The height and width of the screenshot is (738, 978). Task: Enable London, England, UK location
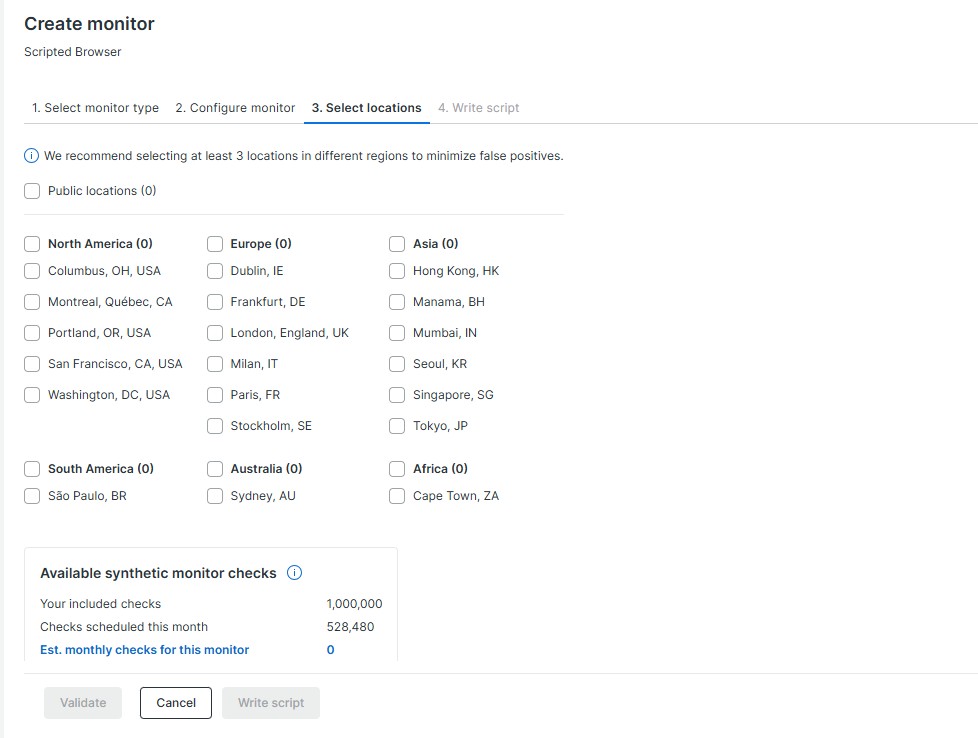(215, 333)
